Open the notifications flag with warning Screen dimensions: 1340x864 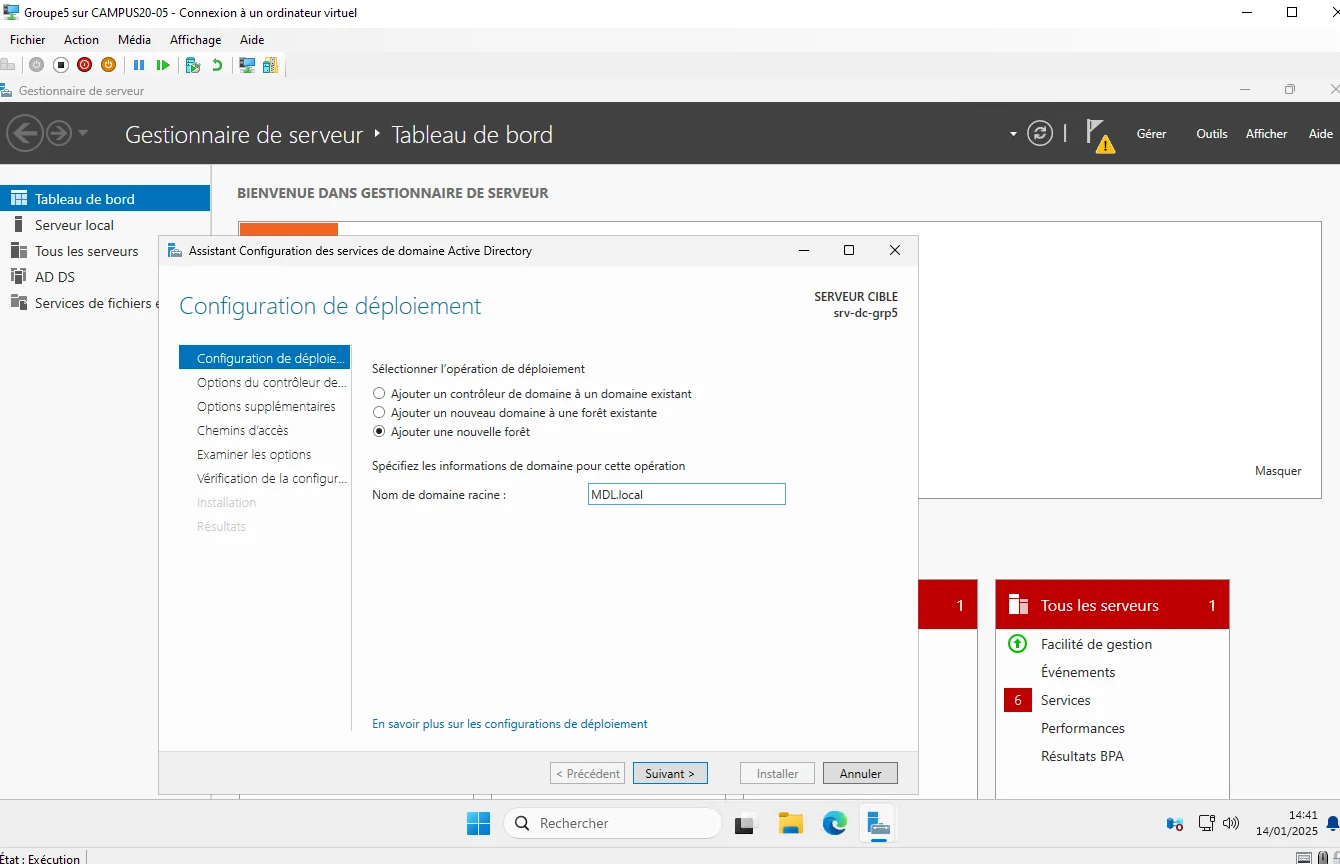coord(1099,135)
